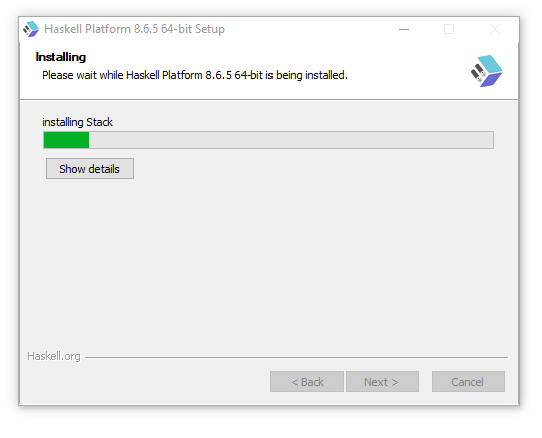Screen dimensions: 542x438
Task: Click the 'installing Stack' status label
Action: point(77,122)
